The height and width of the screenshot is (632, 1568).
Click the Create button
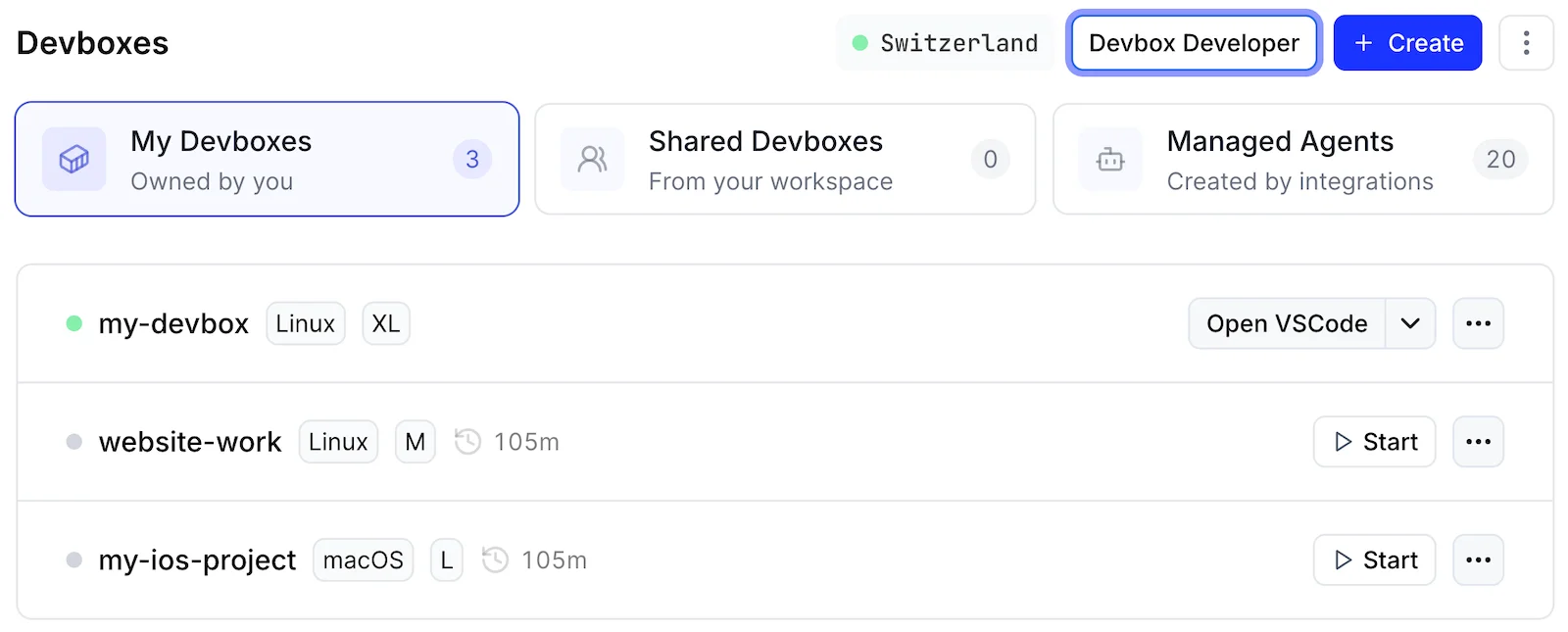1407,43
